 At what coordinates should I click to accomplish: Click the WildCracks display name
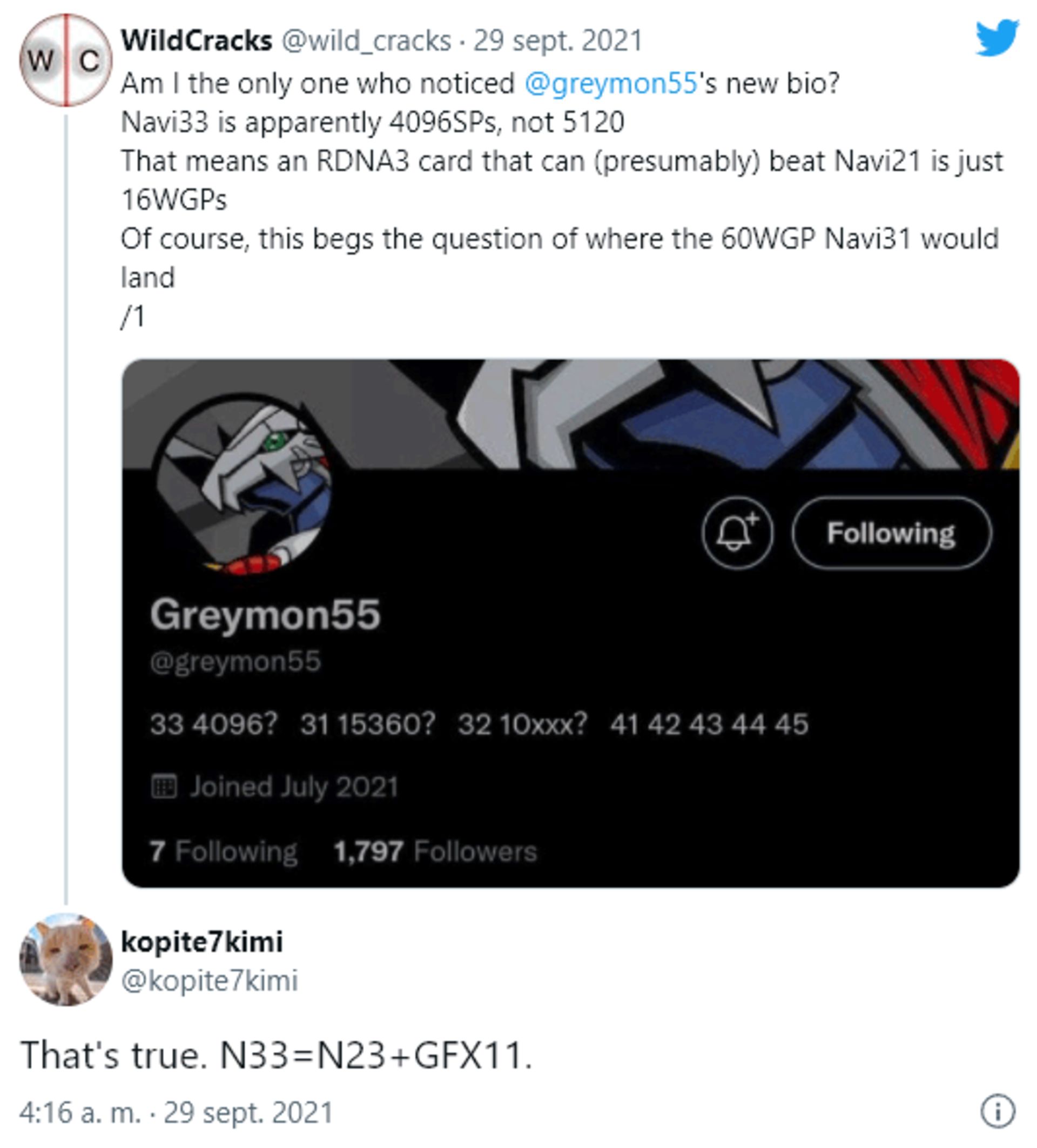(x=197, y=41)
